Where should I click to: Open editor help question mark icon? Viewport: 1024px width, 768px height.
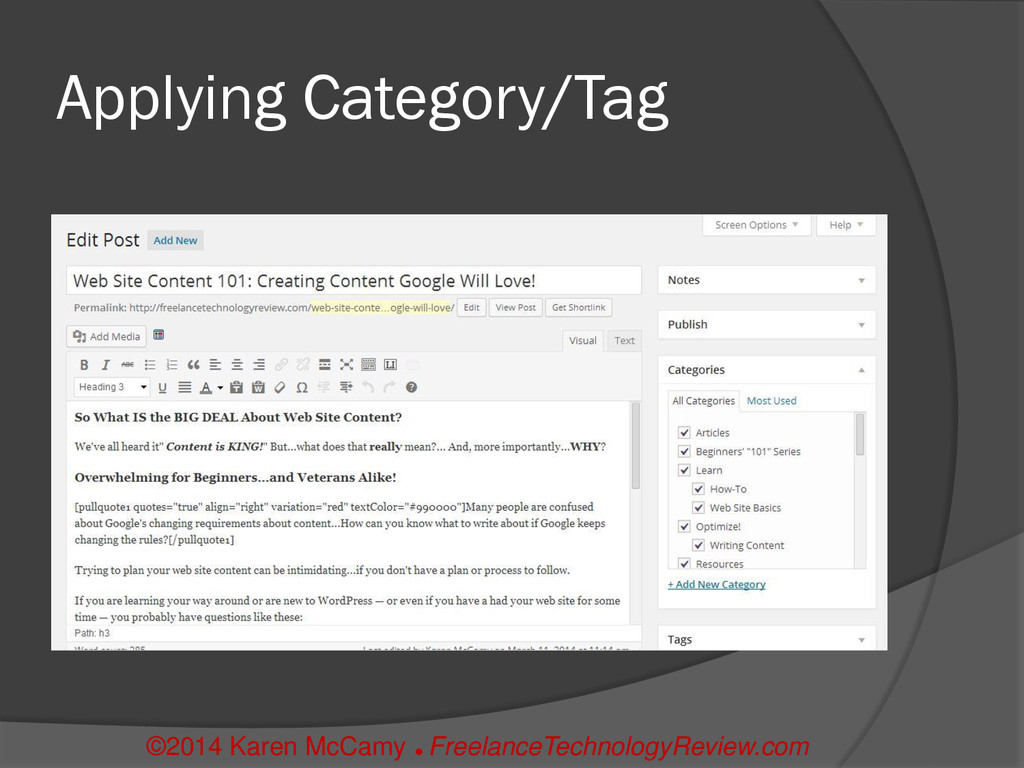(x=411, y=387)
